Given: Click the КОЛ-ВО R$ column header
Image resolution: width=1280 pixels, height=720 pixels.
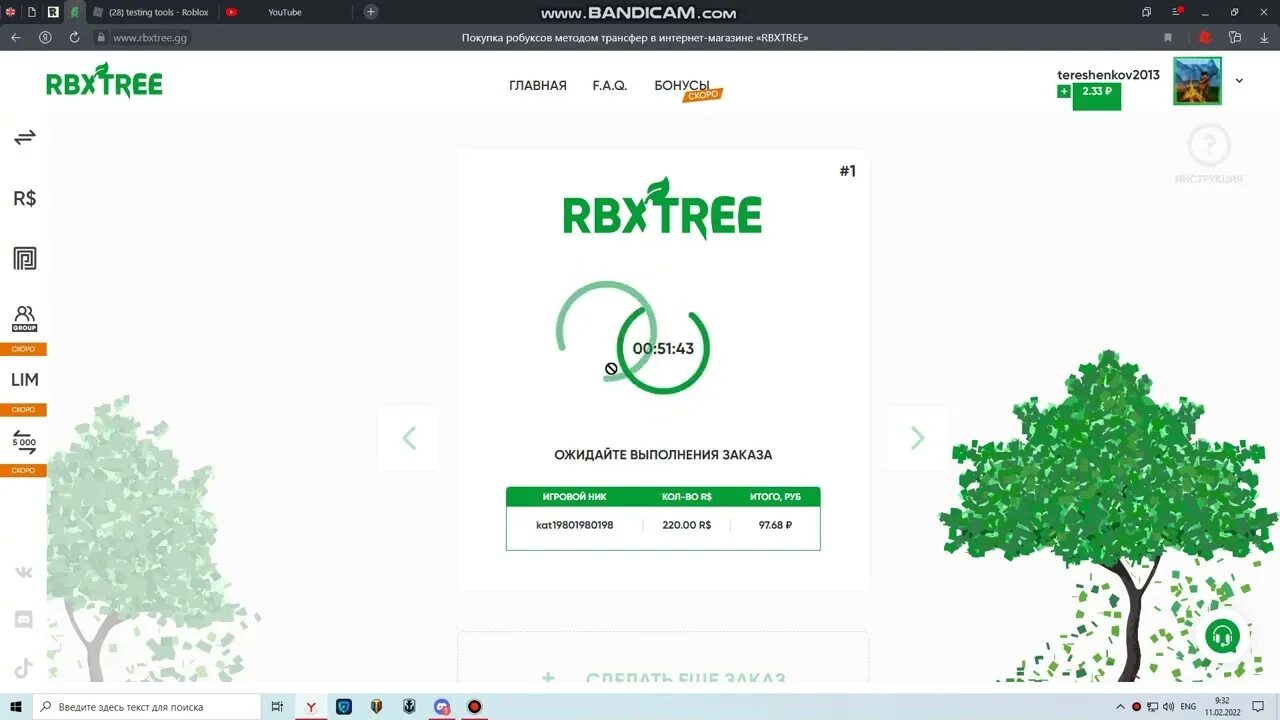Looking at the screenshot, I should pos(687,496).
